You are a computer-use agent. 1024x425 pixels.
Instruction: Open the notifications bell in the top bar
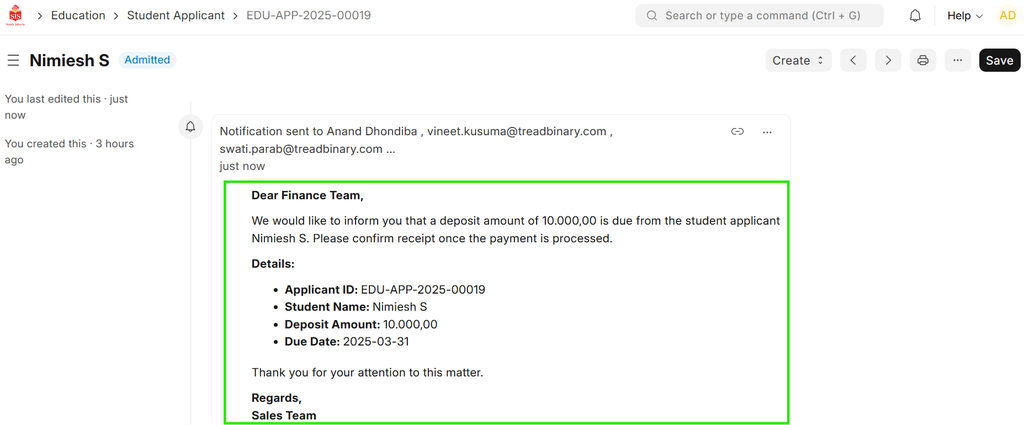(x=915, y=16)
